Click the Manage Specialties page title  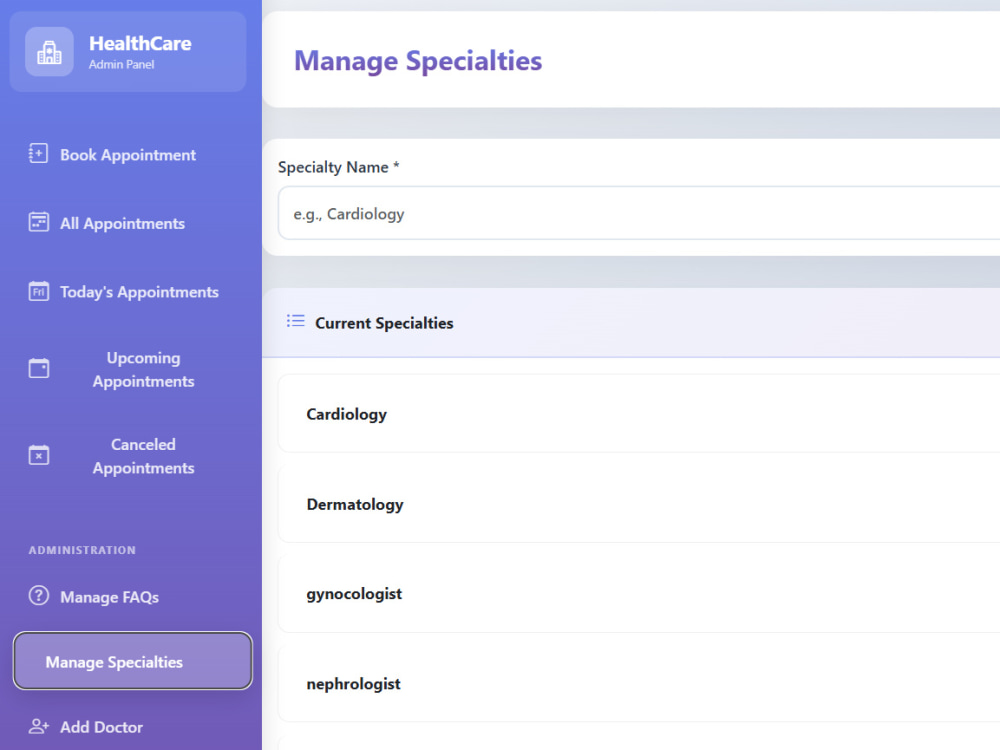[x=418, y=61]
